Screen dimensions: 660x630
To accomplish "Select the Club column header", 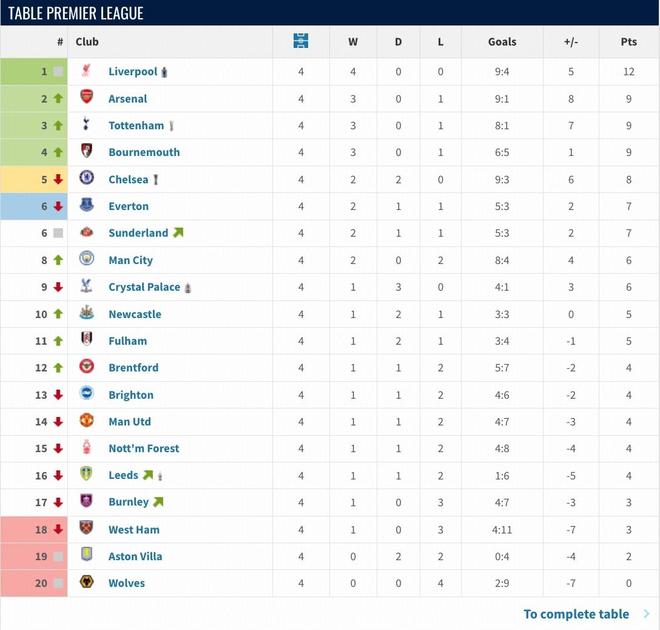I will pyautogui.click(x=87, y=42).
